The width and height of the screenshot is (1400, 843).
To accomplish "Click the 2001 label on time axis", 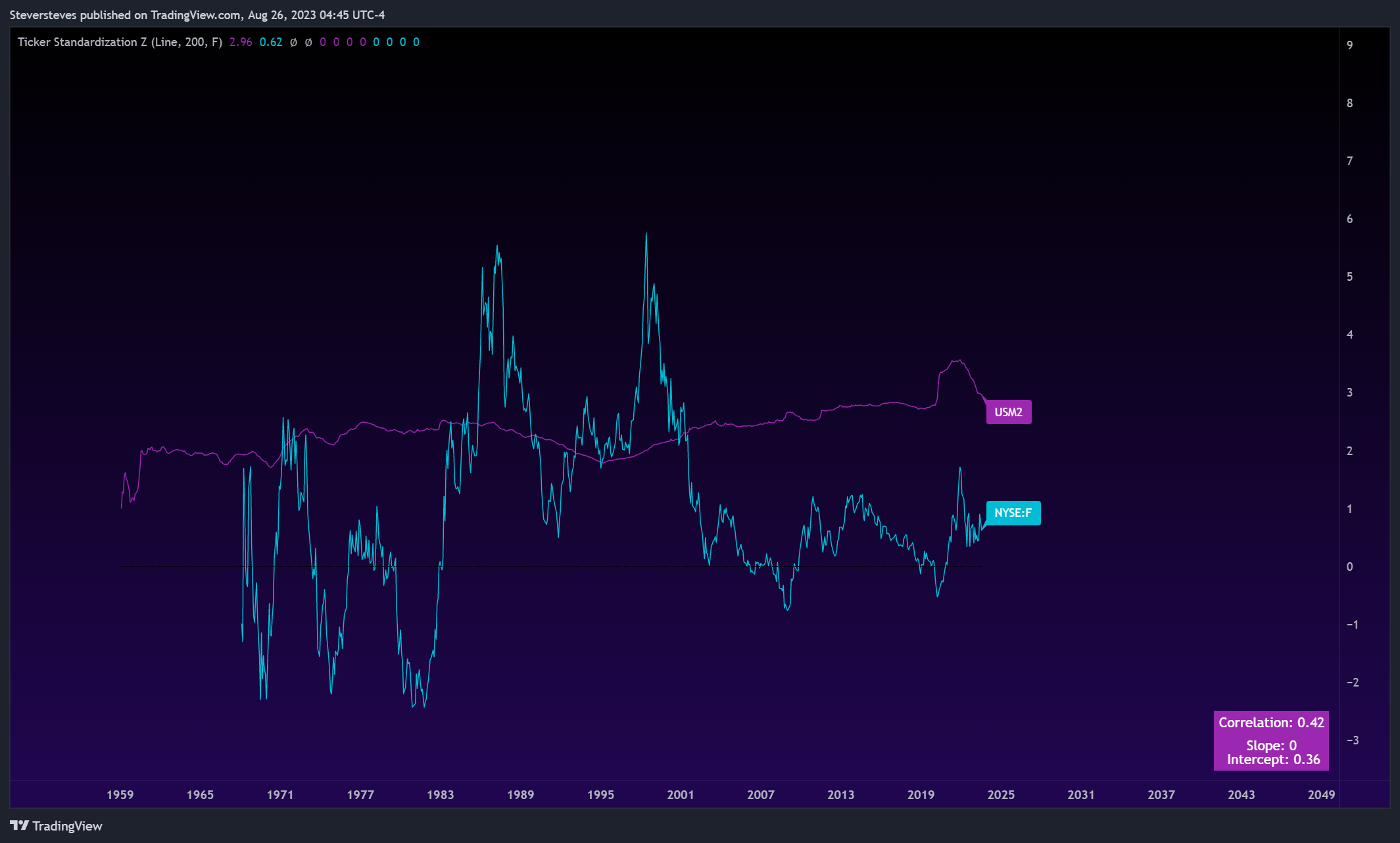I will (681, 794).
